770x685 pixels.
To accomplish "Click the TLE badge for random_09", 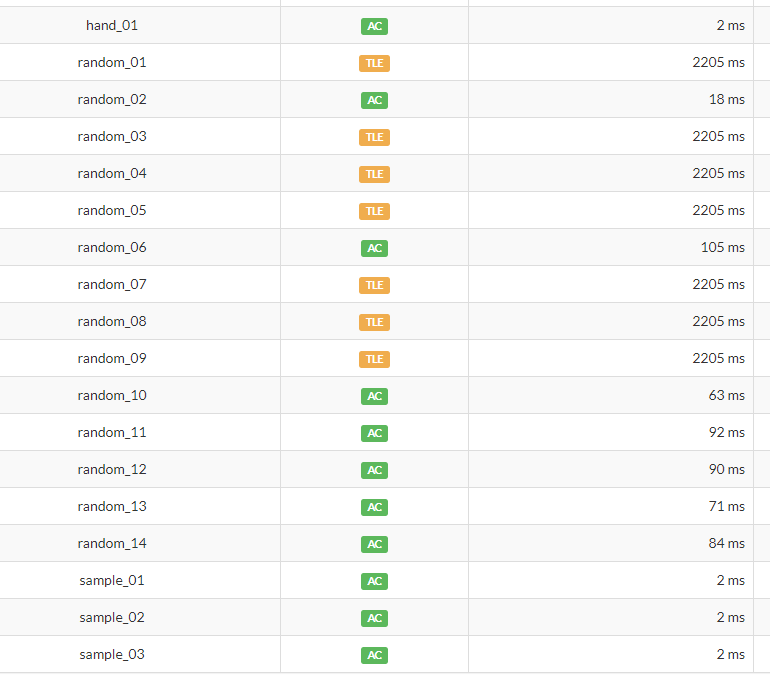I will (x=374, y=359).
